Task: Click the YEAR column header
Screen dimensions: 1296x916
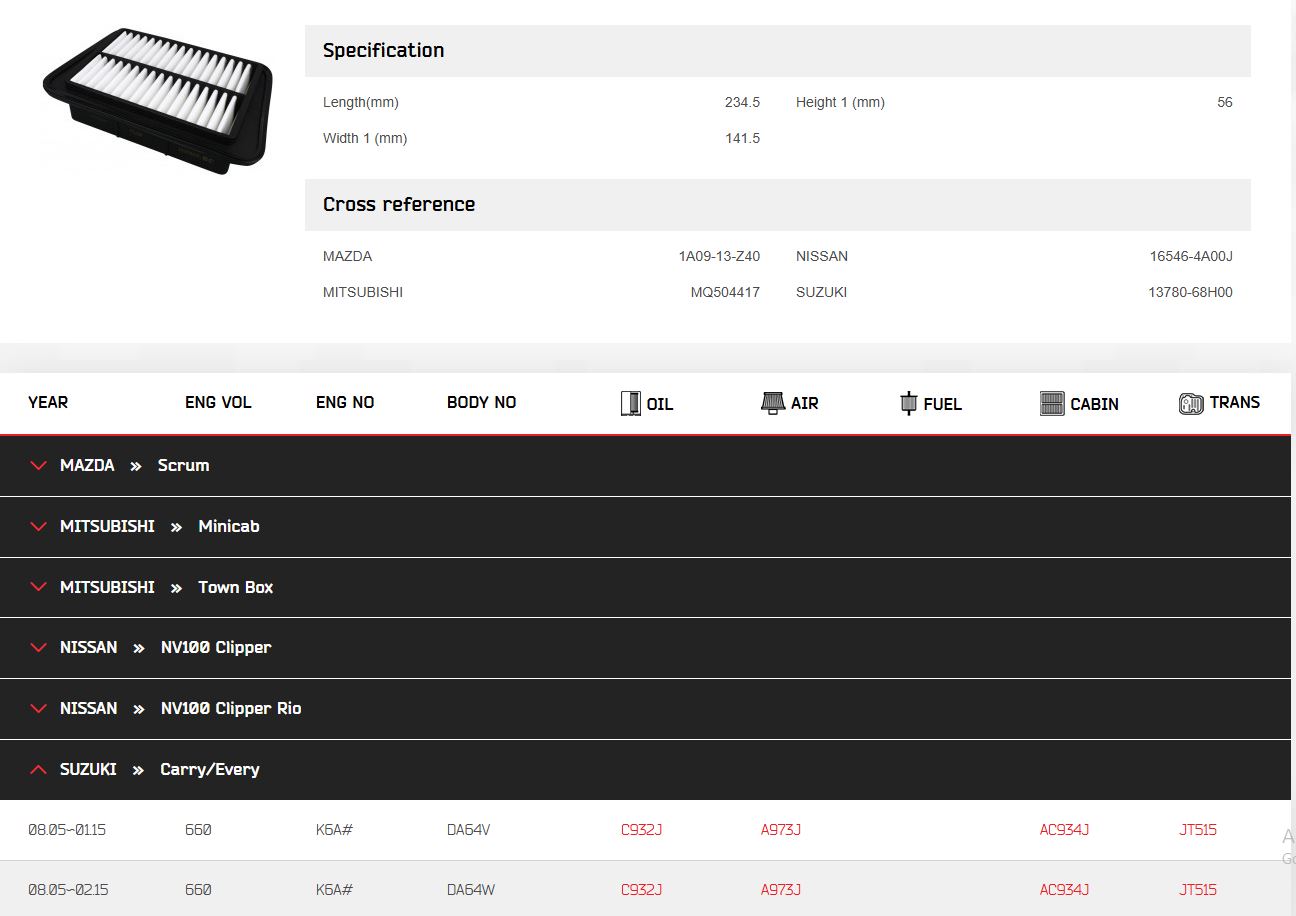Action: (x=48, y=402)
